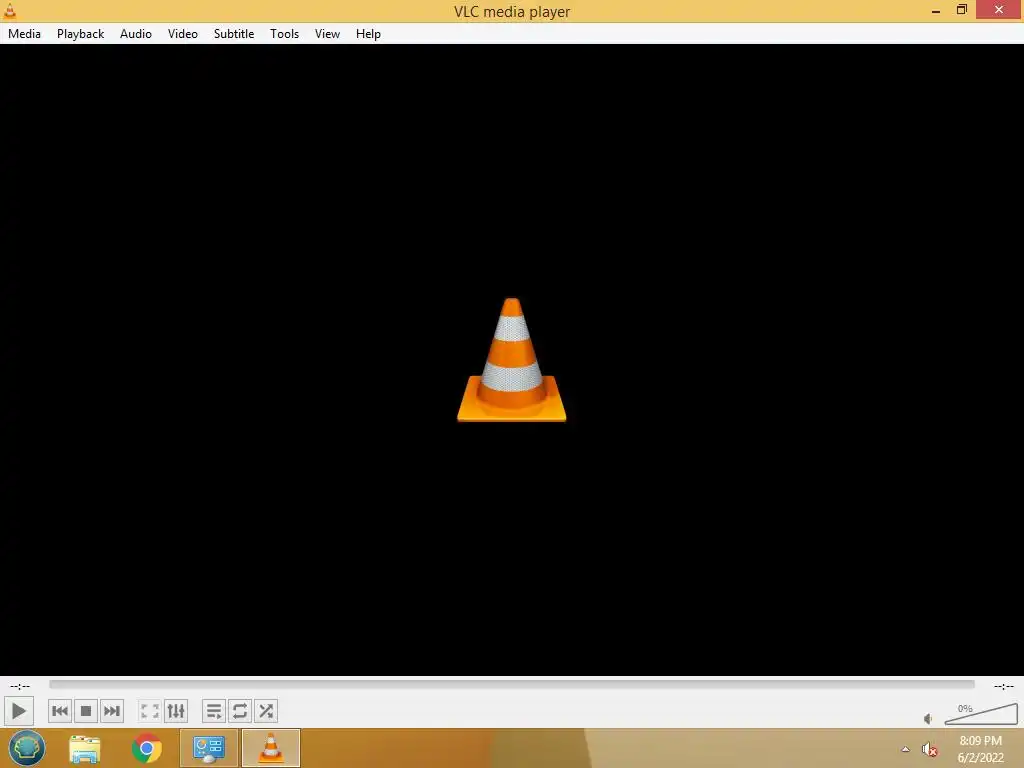Restore down the VLC window
Viewport: 1024px width, 768px height.
[x=961, y=10]
